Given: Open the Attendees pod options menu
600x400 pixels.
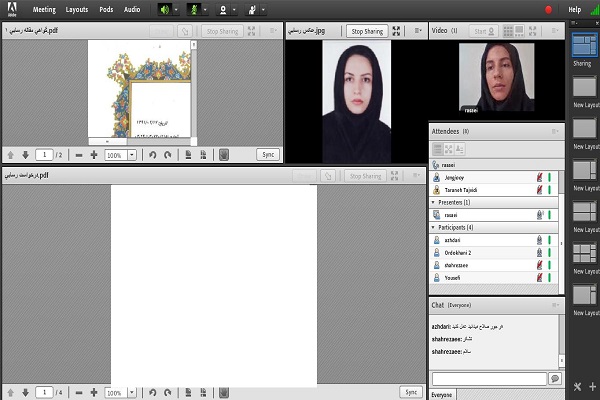Looking at the screenshot, I should (x=555, y=132).
